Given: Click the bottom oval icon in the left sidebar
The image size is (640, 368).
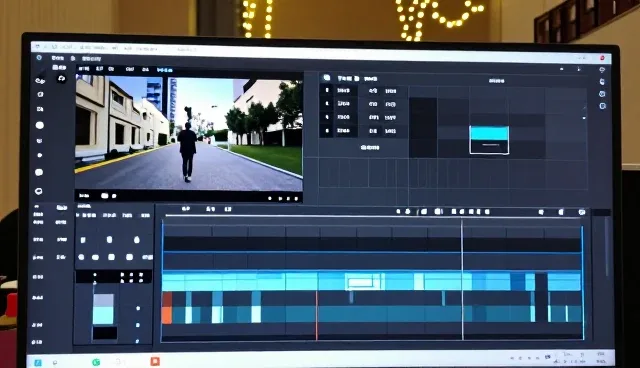Looking at the screenshot, I should click(39, 191).
